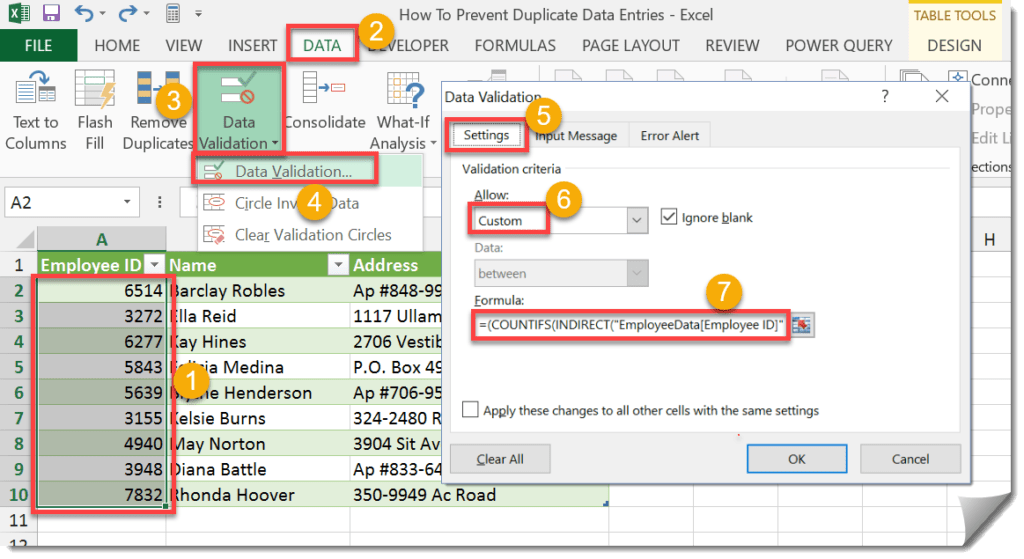The image size is (1024, 559).
Task: Enable Apply these changes to all other cells
Action: coord(470,409)
